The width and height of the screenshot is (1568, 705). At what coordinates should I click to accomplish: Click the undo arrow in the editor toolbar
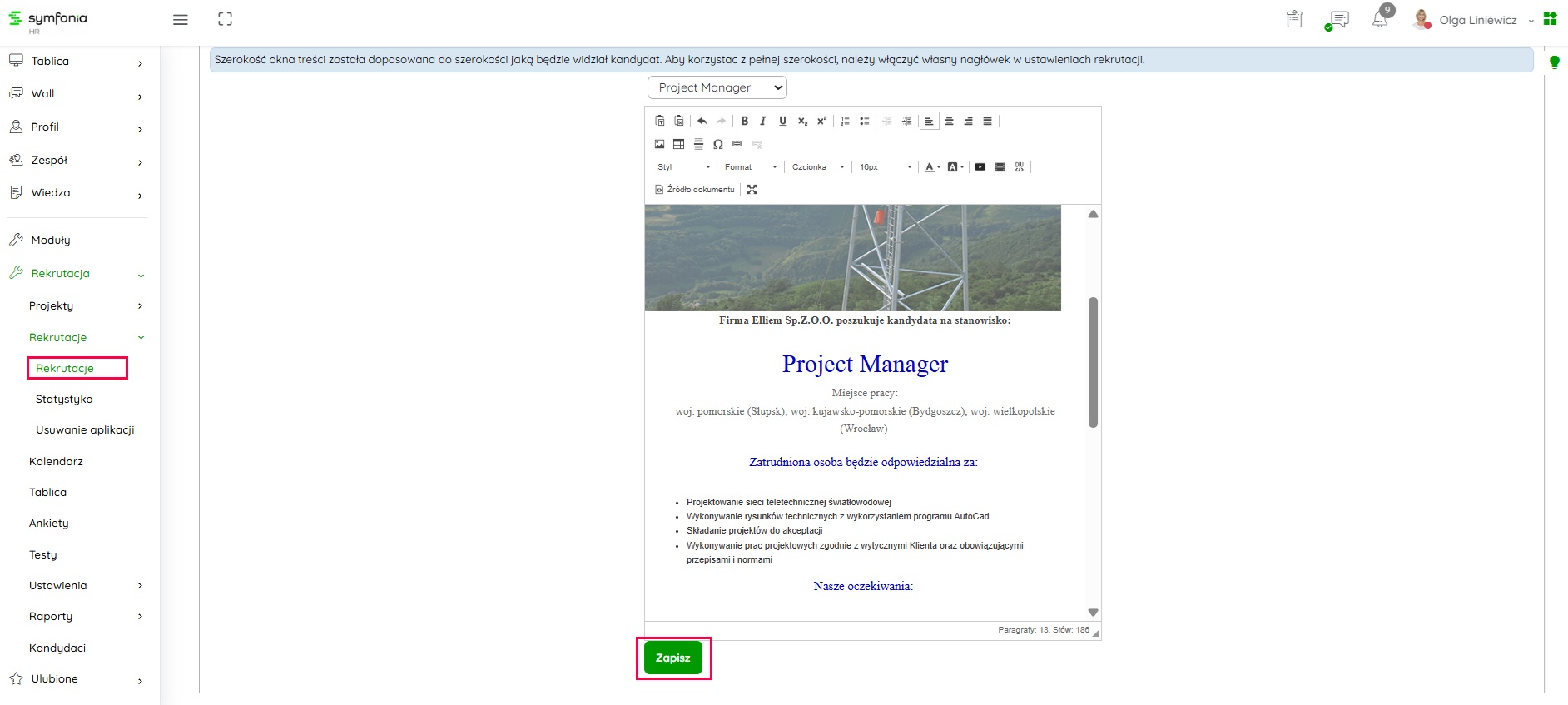tap(702, 121)
